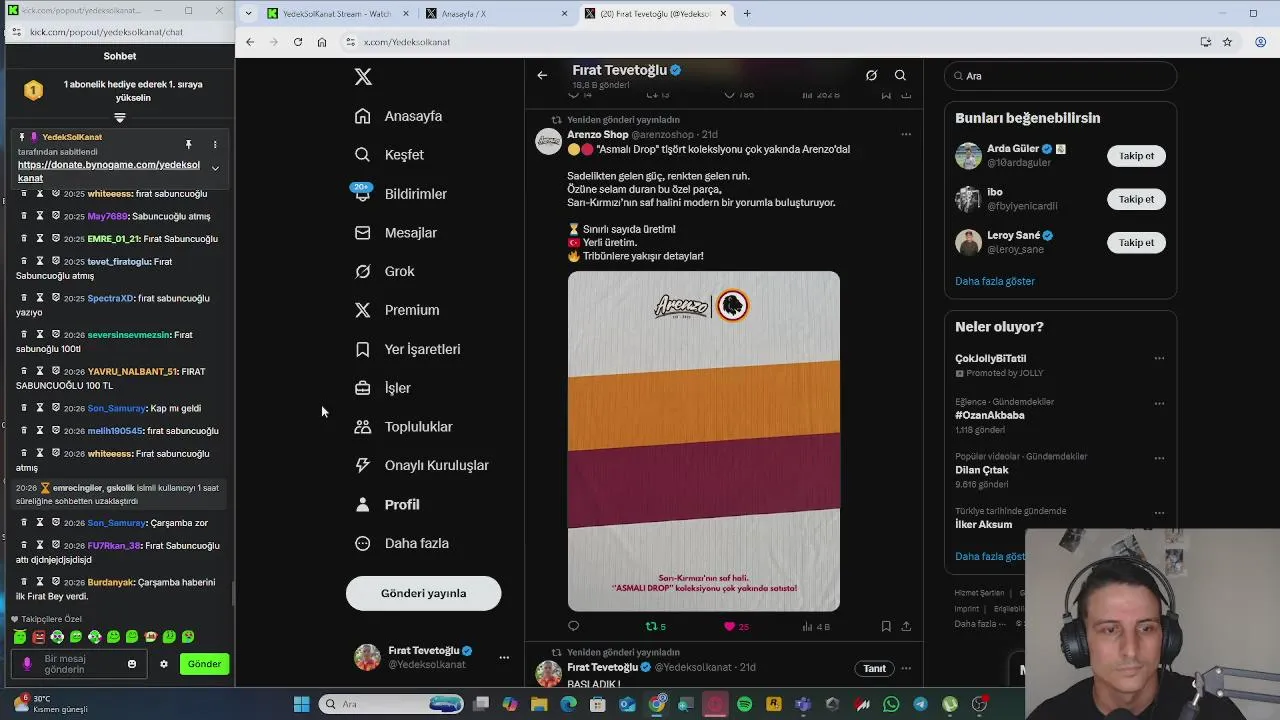Open Spotify from taskbar
The width and height of the screenshot is (1280, 720).
[744, 704]
